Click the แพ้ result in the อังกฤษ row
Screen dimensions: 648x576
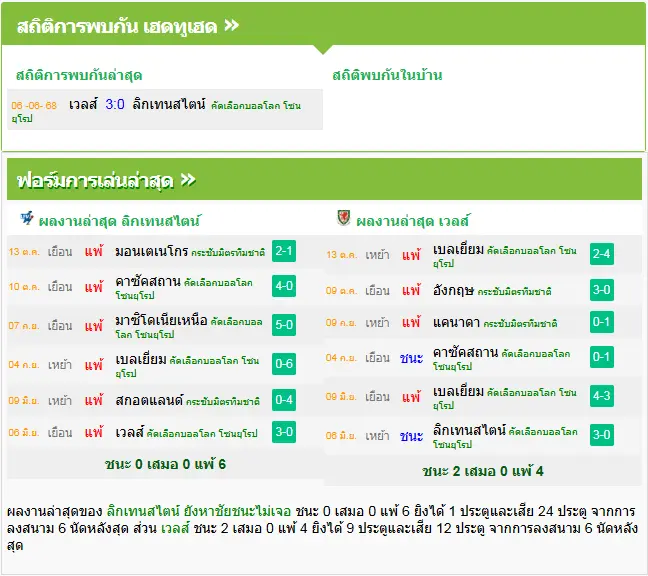pyautogui.click(x=411, y=290)
